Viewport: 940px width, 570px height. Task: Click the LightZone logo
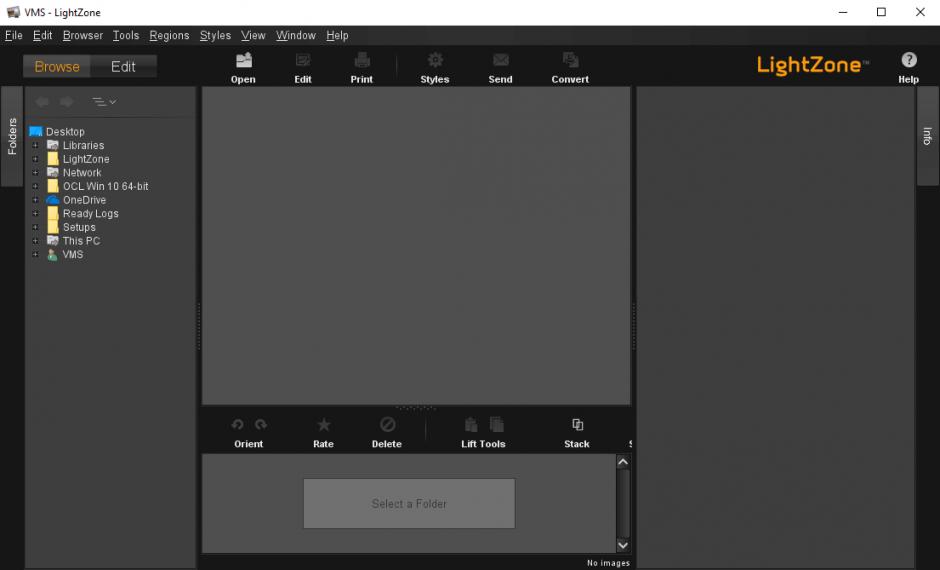coord(812,65)
